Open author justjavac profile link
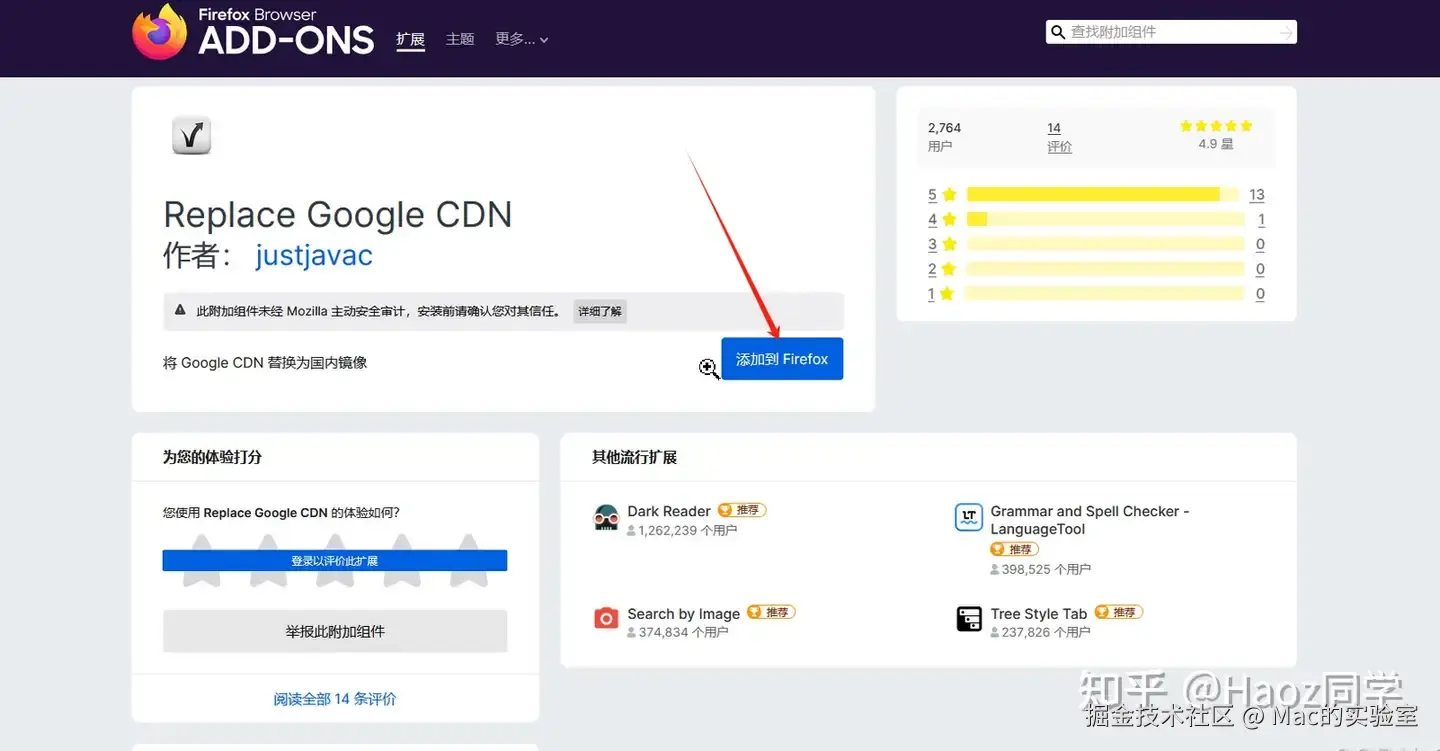 314,255
